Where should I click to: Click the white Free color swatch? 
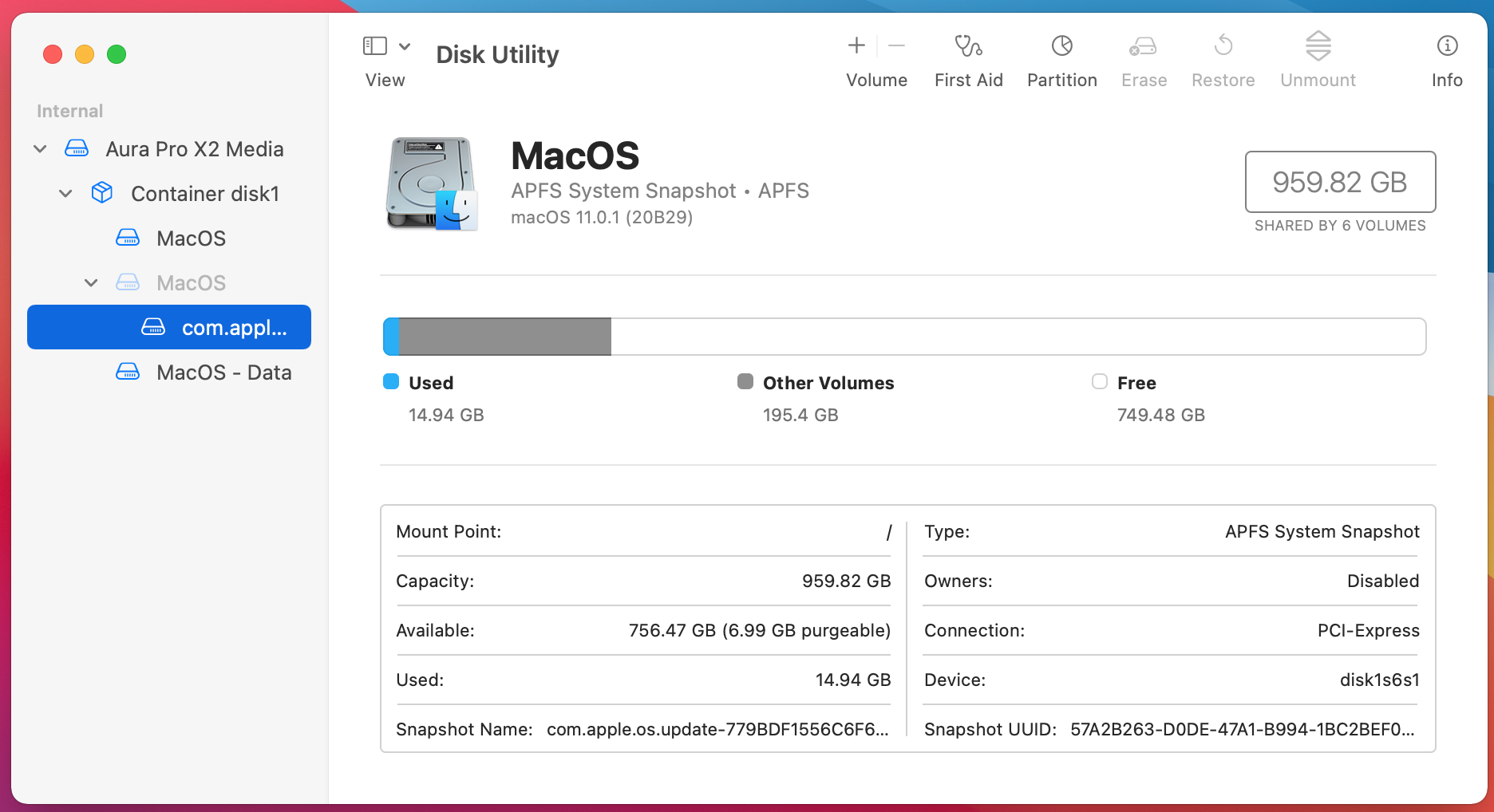tap(1100, 381)
